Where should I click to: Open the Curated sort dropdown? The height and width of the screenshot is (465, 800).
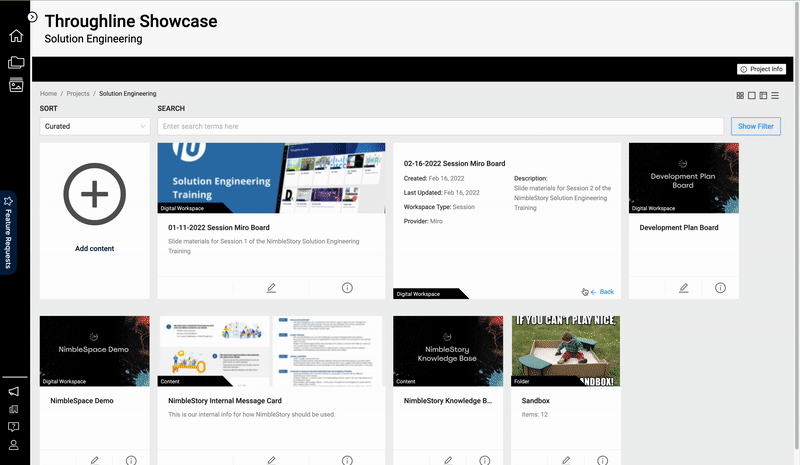[x=95, y=126]
